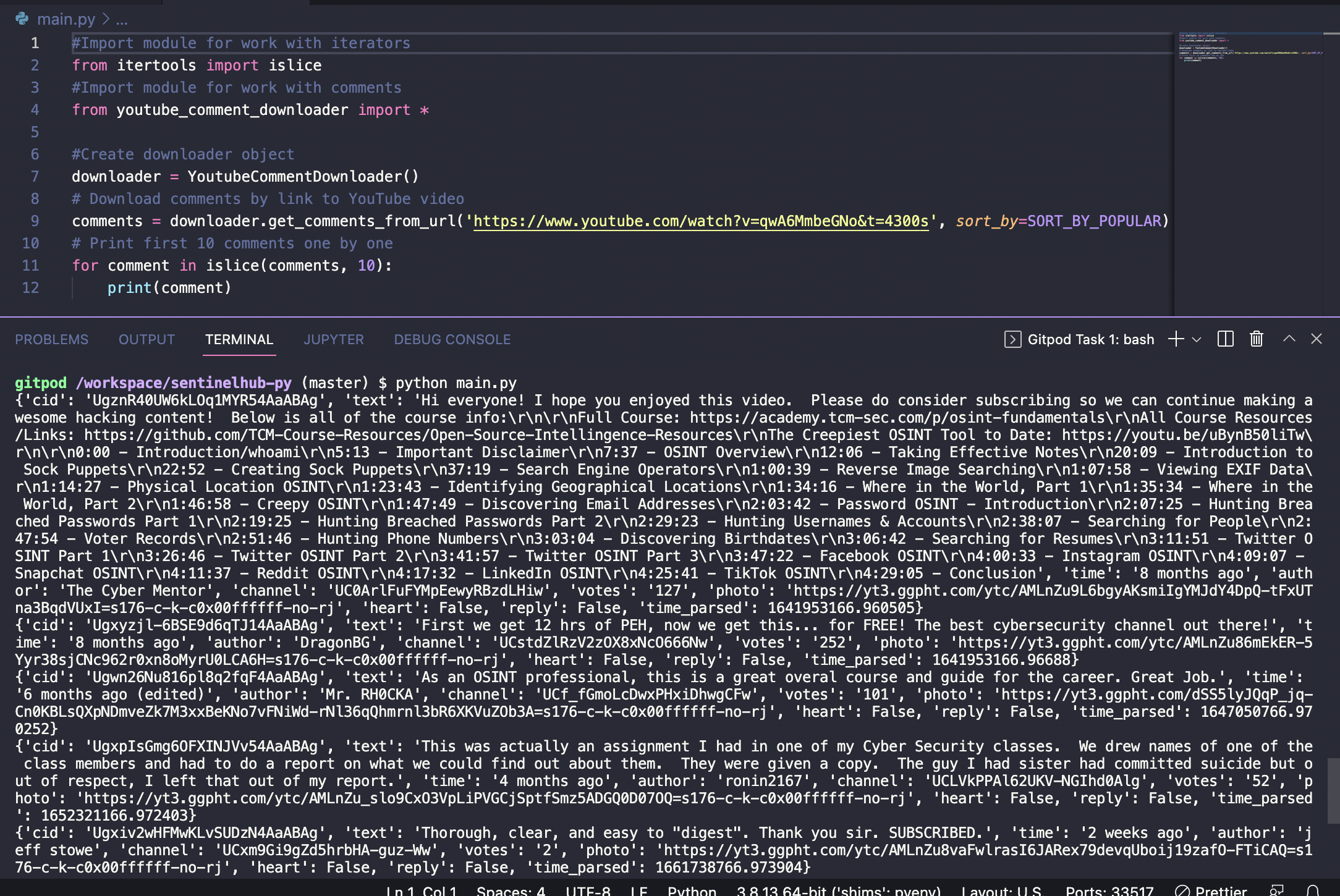Screen dimensions: 1340x896
Task: Click line number 9 in the gutter
Action: (35, 221)
